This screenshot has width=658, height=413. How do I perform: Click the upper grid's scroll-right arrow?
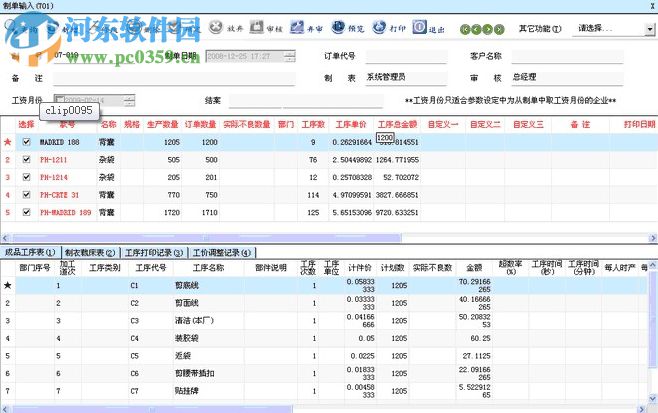[653, 238]
